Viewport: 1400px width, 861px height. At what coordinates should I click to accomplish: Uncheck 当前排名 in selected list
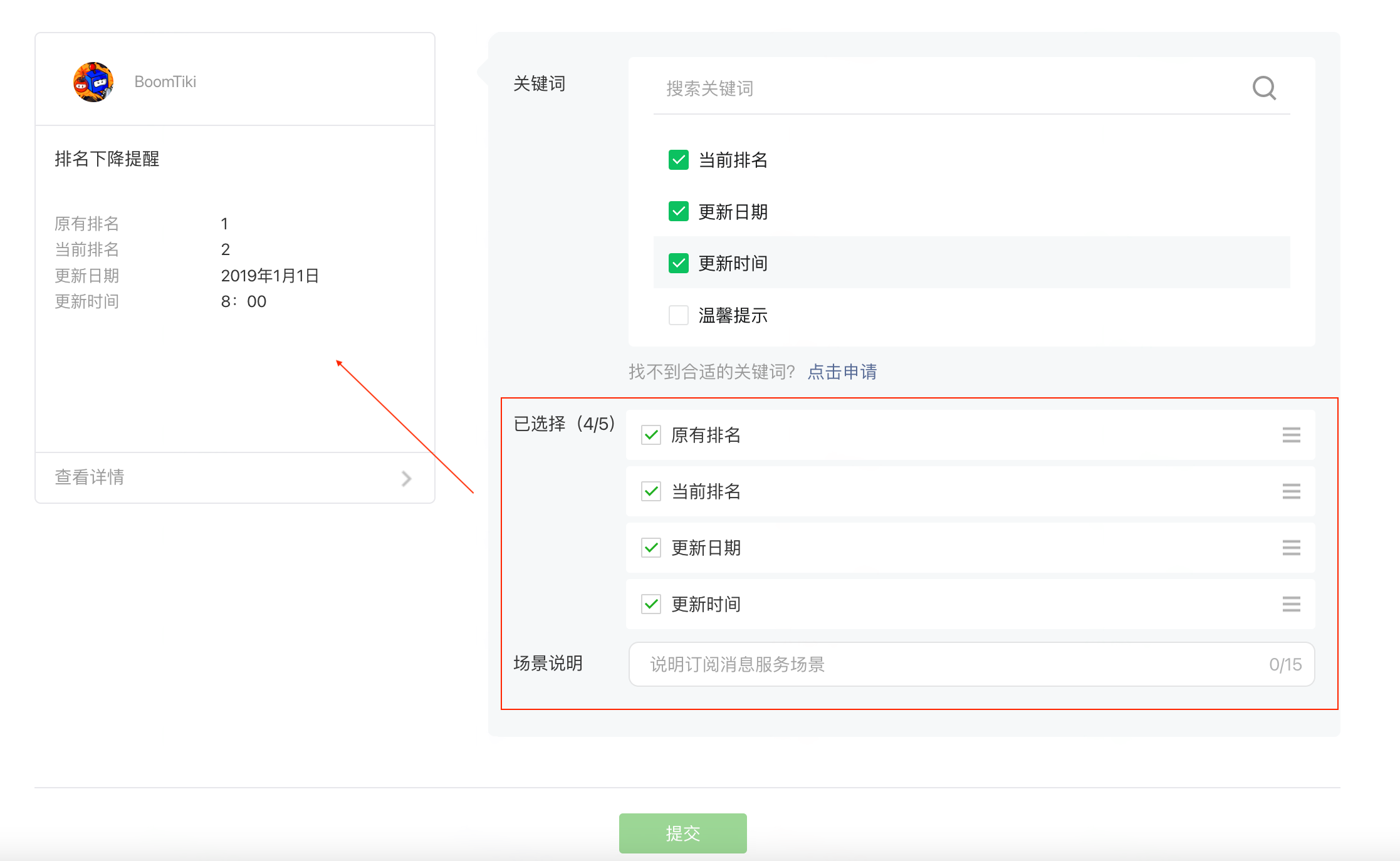(x=651, y=491)
